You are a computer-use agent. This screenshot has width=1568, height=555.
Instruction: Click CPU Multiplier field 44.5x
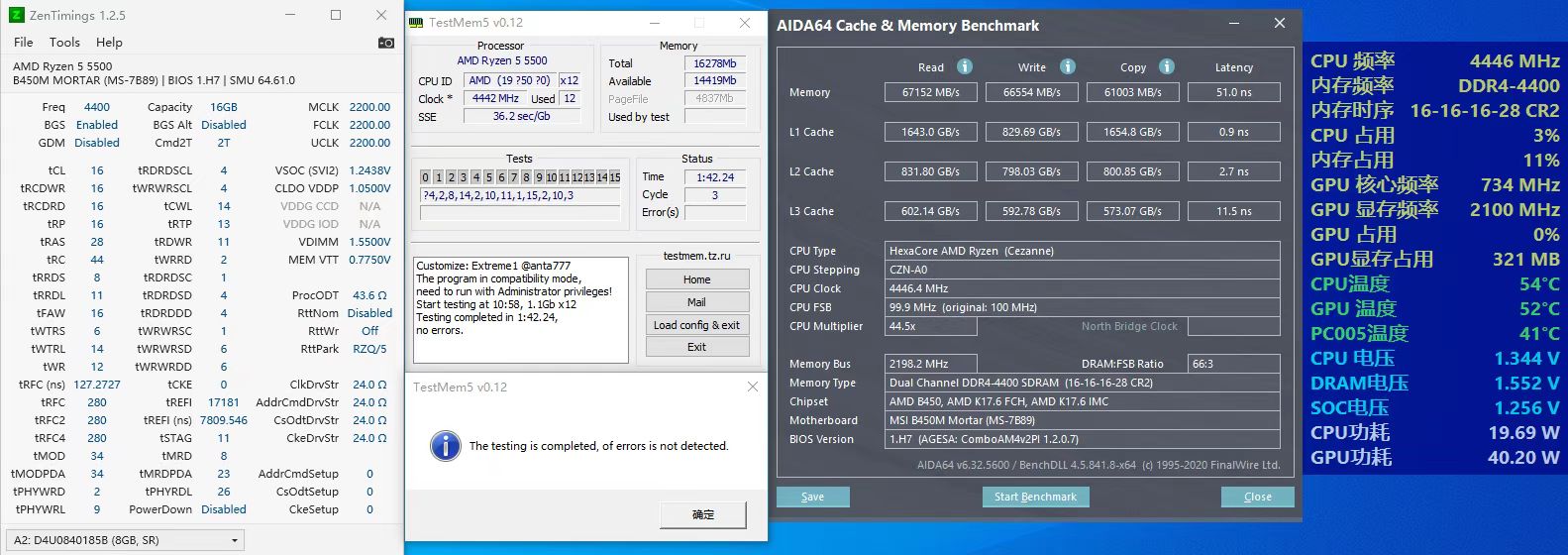[931, 326]
